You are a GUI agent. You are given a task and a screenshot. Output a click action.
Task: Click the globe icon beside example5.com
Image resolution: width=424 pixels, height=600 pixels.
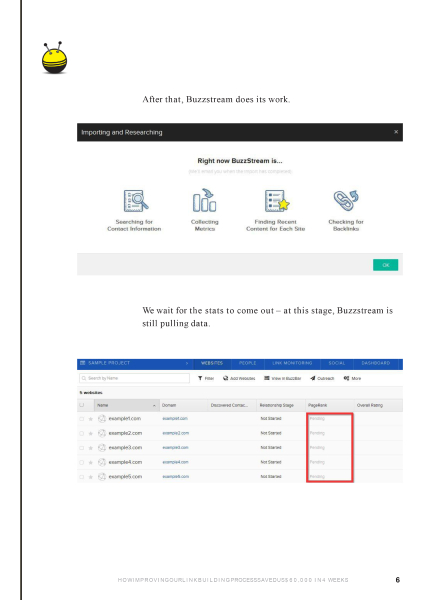point(102,477)
